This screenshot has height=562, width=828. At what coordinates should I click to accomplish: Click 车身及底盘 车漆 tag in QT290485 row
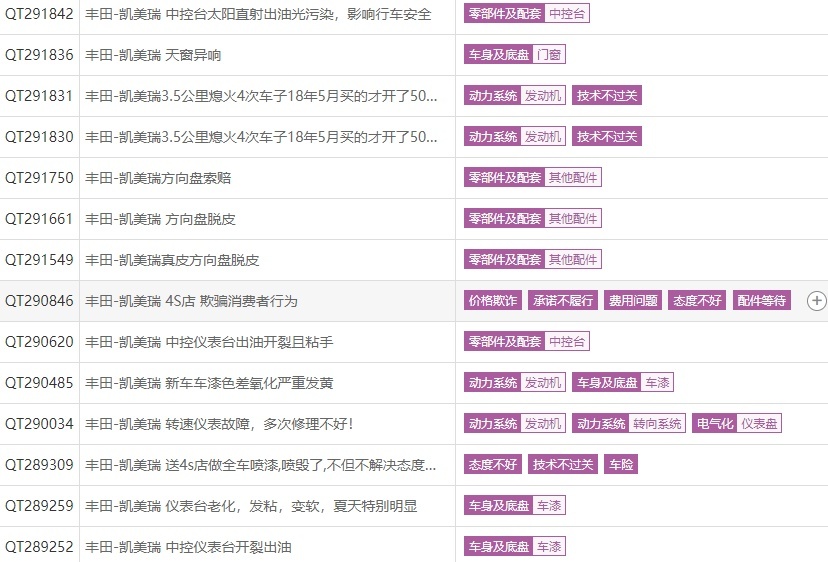623,382
